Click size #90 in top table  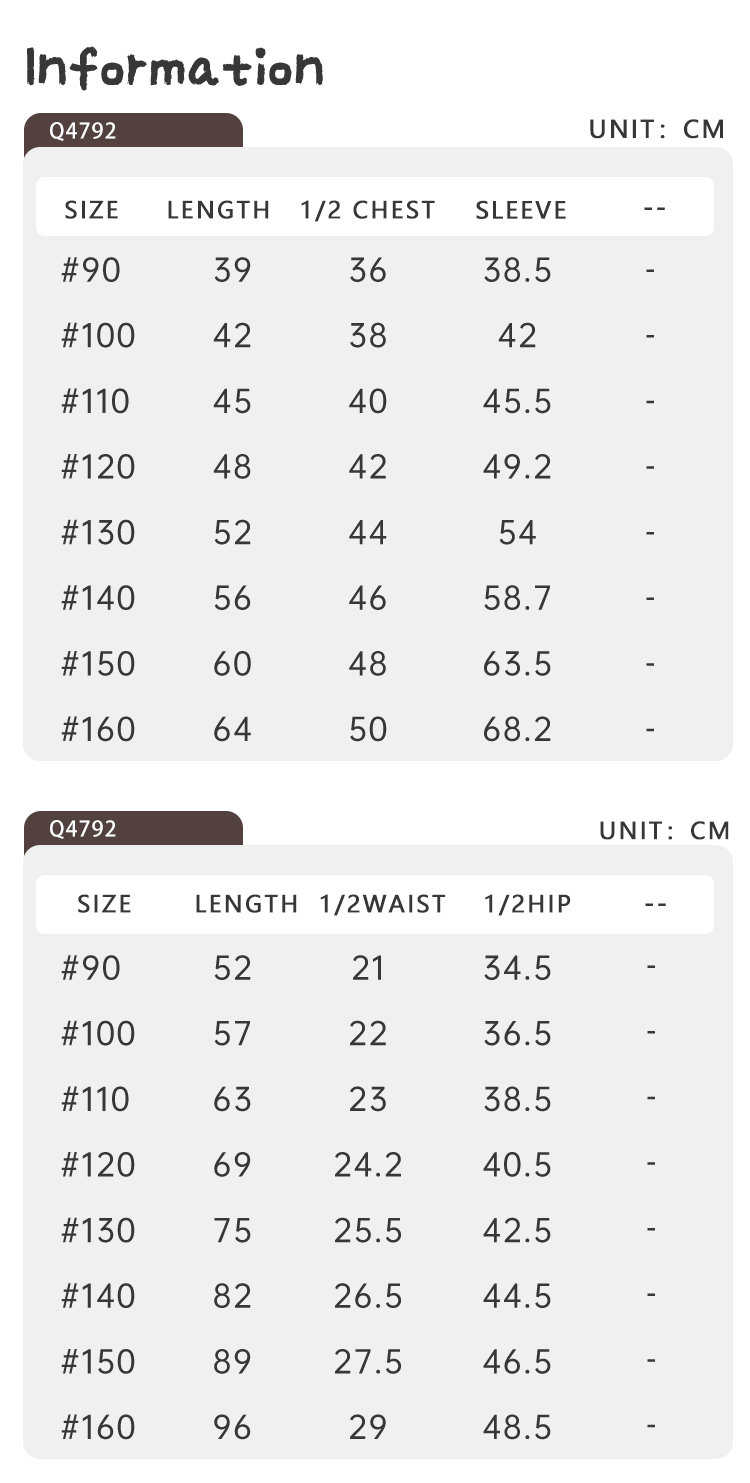point(91,270)
